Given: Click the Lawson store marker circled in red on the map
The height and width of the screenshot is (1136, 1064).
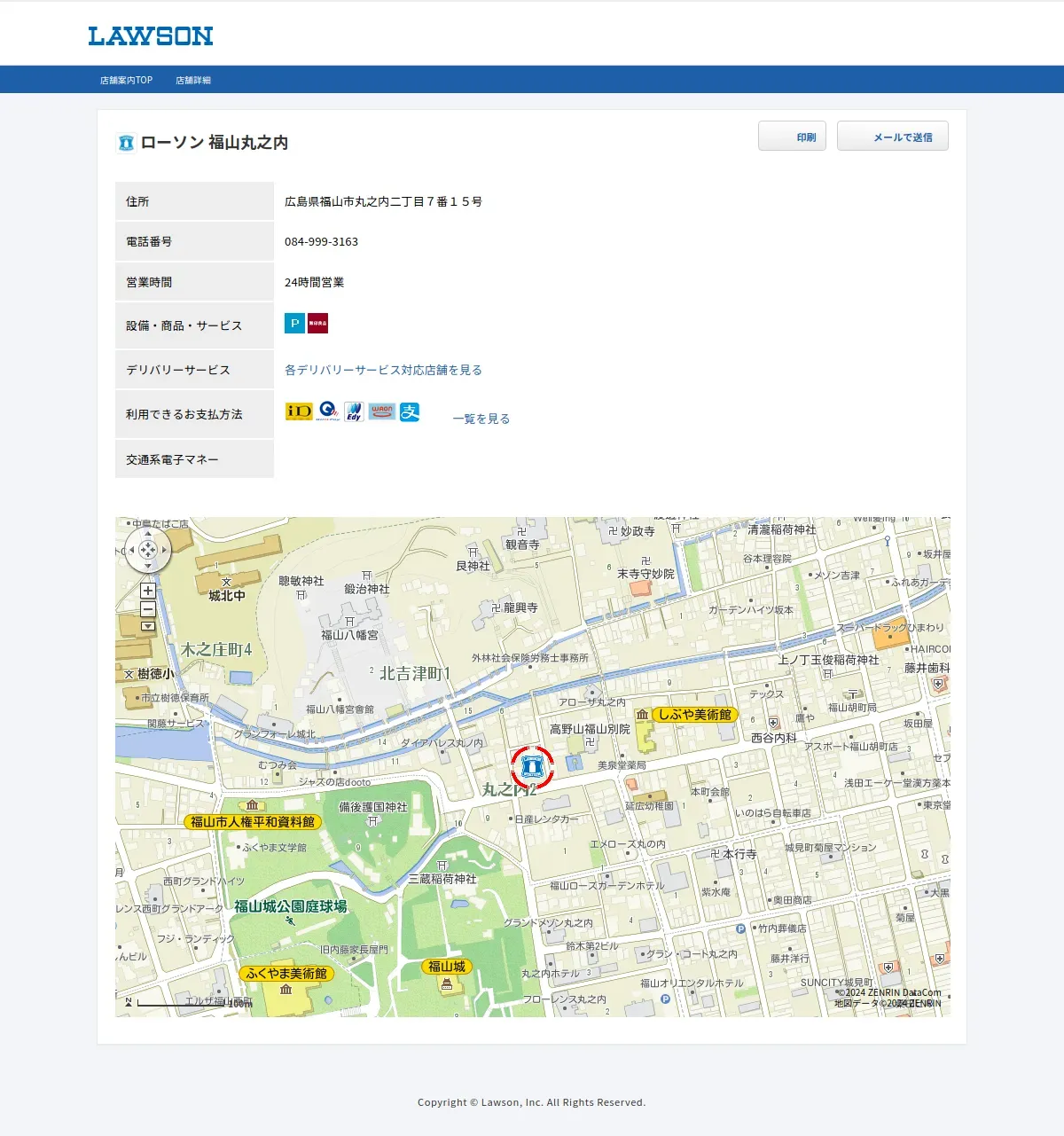Looking at the screenshot, I should coord(532,767).
